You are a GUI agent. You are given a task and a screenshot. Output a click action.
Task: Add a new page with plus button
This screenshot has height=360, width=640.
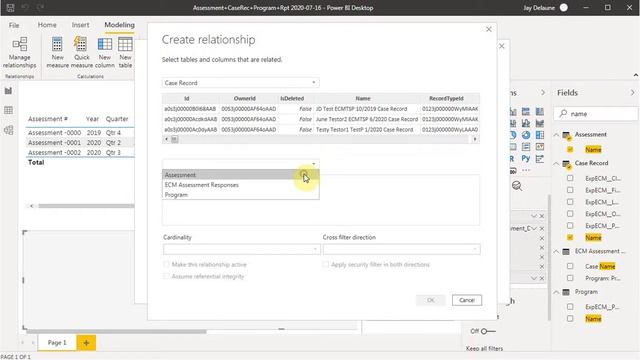(x=86, y=343)
